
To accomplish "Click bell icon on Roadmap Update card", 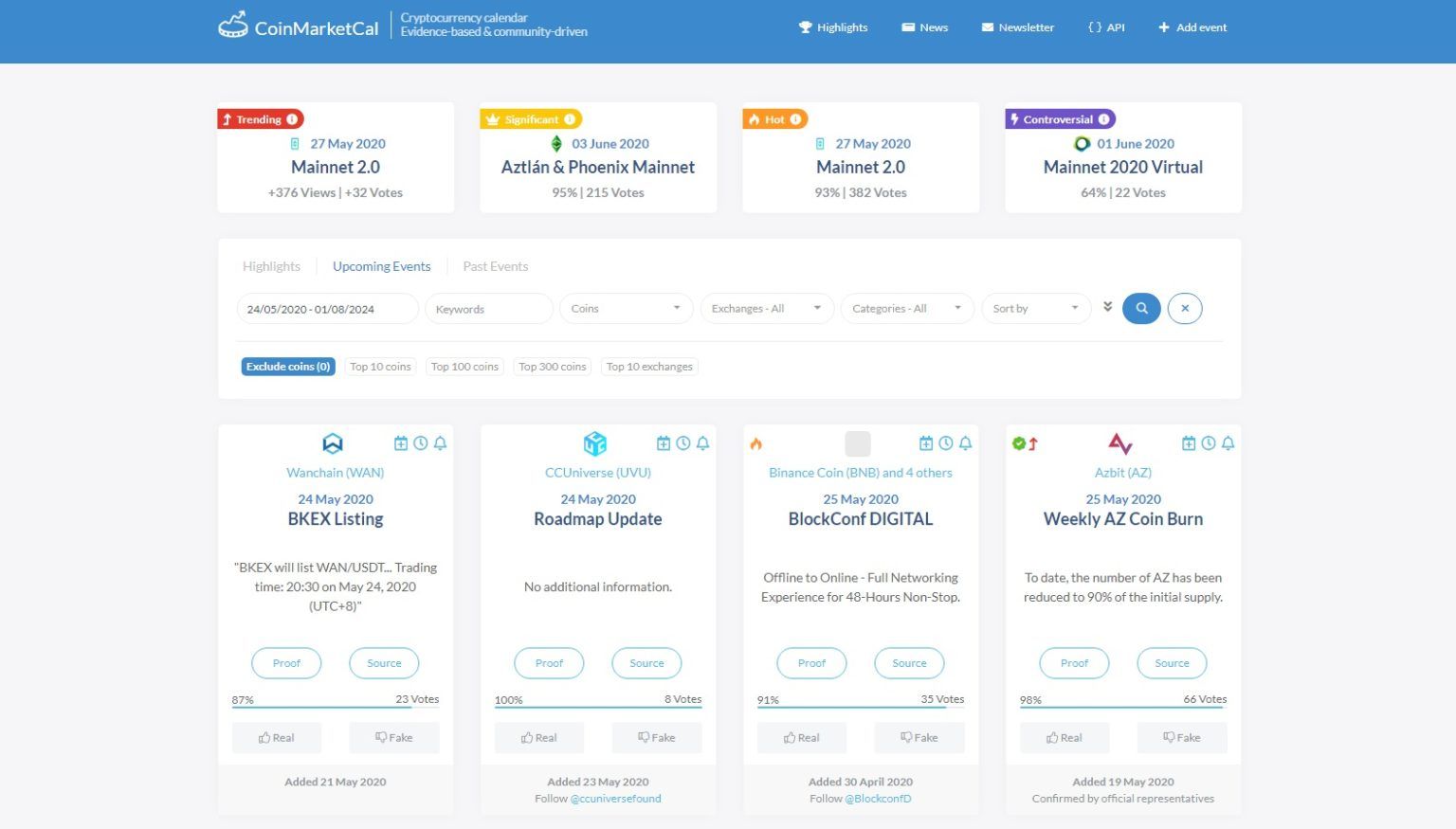I will pyautogui.click(x=702, y=442).
